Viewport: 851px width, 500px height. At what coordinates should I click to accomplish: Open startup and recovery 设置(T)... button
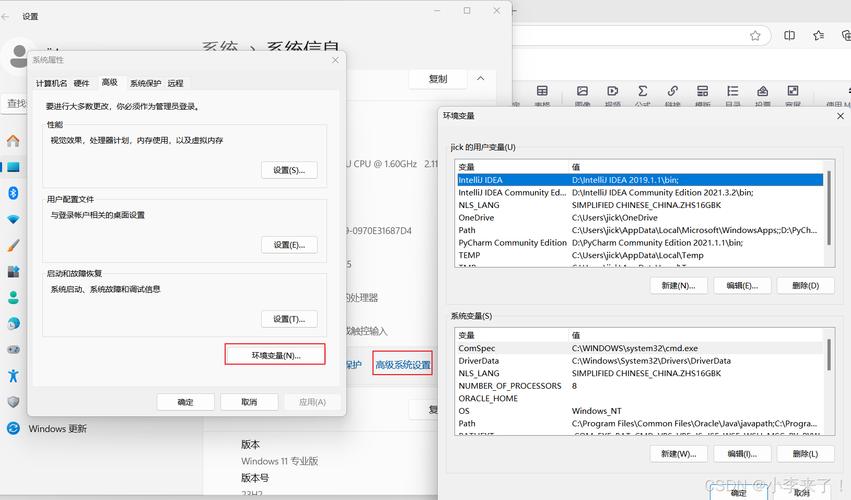point(289,319)
